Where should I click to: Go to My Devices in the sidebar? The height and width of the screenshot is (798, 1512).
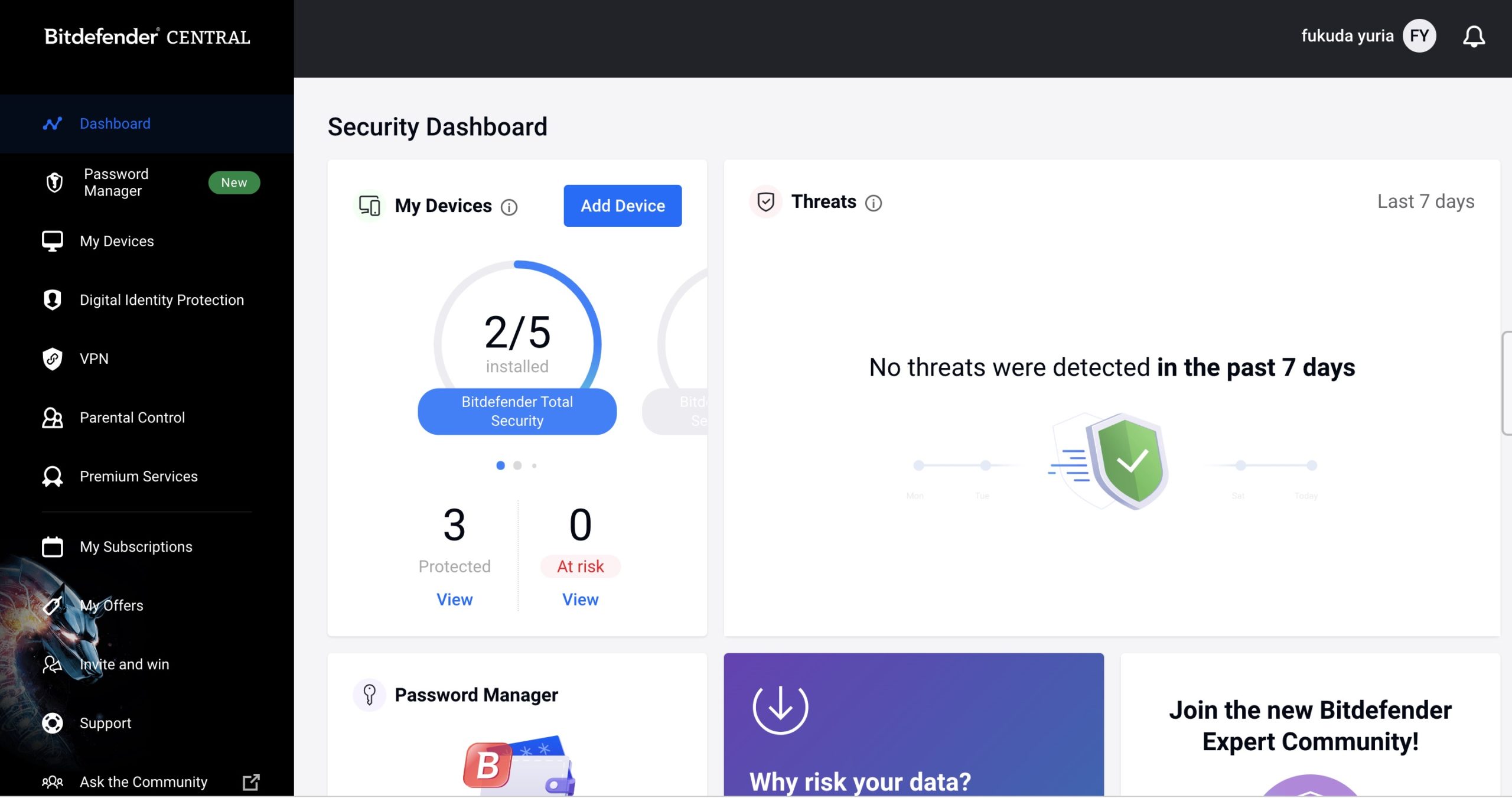(x=147, y=241)
